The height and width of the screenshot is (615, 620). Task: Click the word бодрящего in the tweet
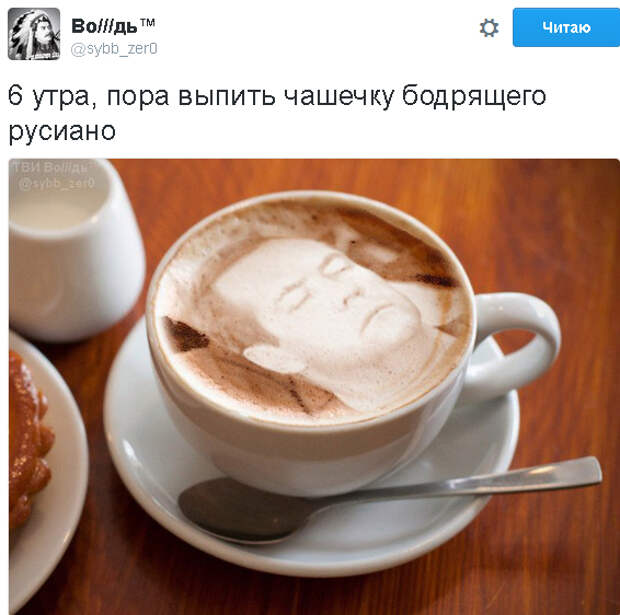click(474, 97)
